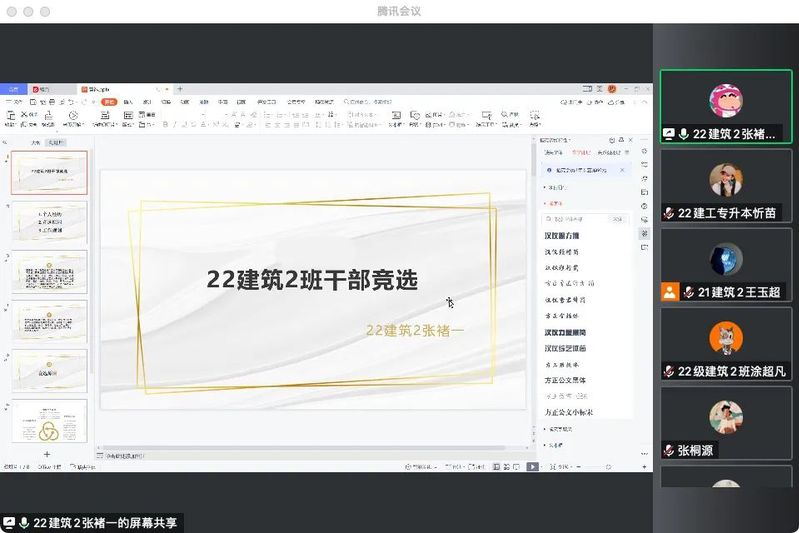Viewport: 799px width, 533px height.
Task: Select the 21建筑2王玉超 participant tile
Action: 726,265
